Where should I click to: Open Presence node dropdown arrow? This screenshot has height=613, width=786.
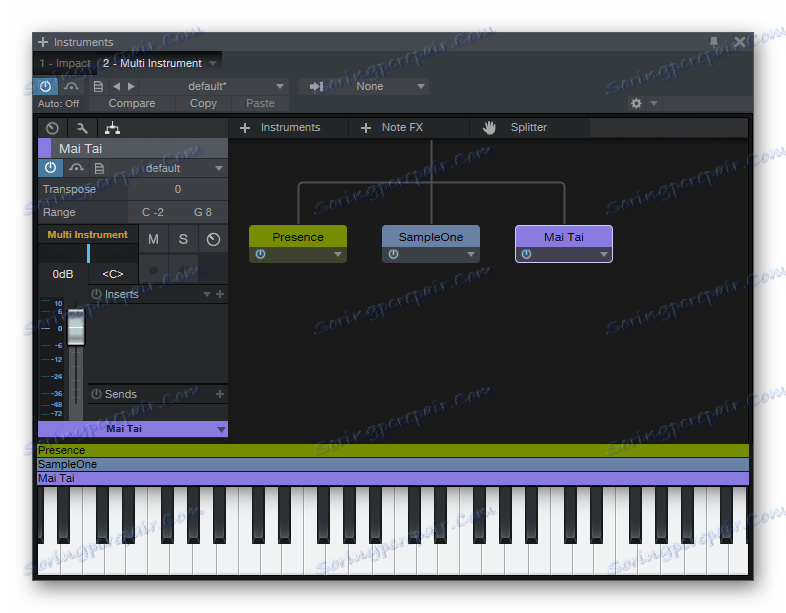point(338,255)
